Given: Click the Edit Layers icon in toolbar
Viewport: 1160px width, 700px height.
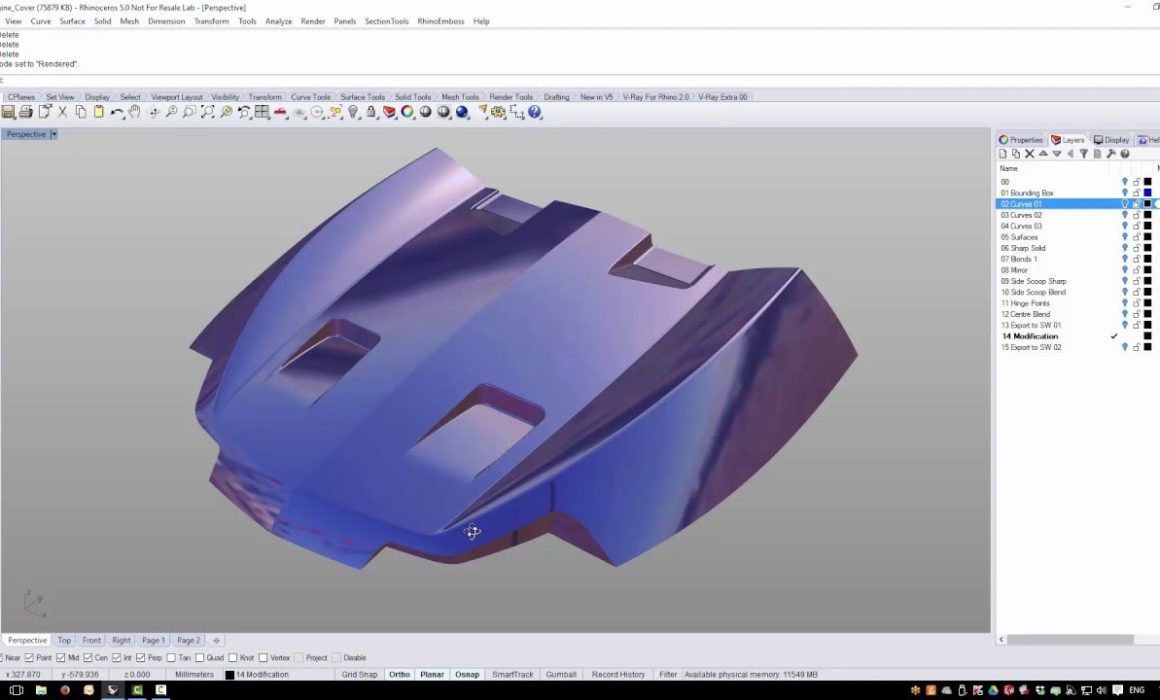Looking at the screenshot, I should 389,112.
